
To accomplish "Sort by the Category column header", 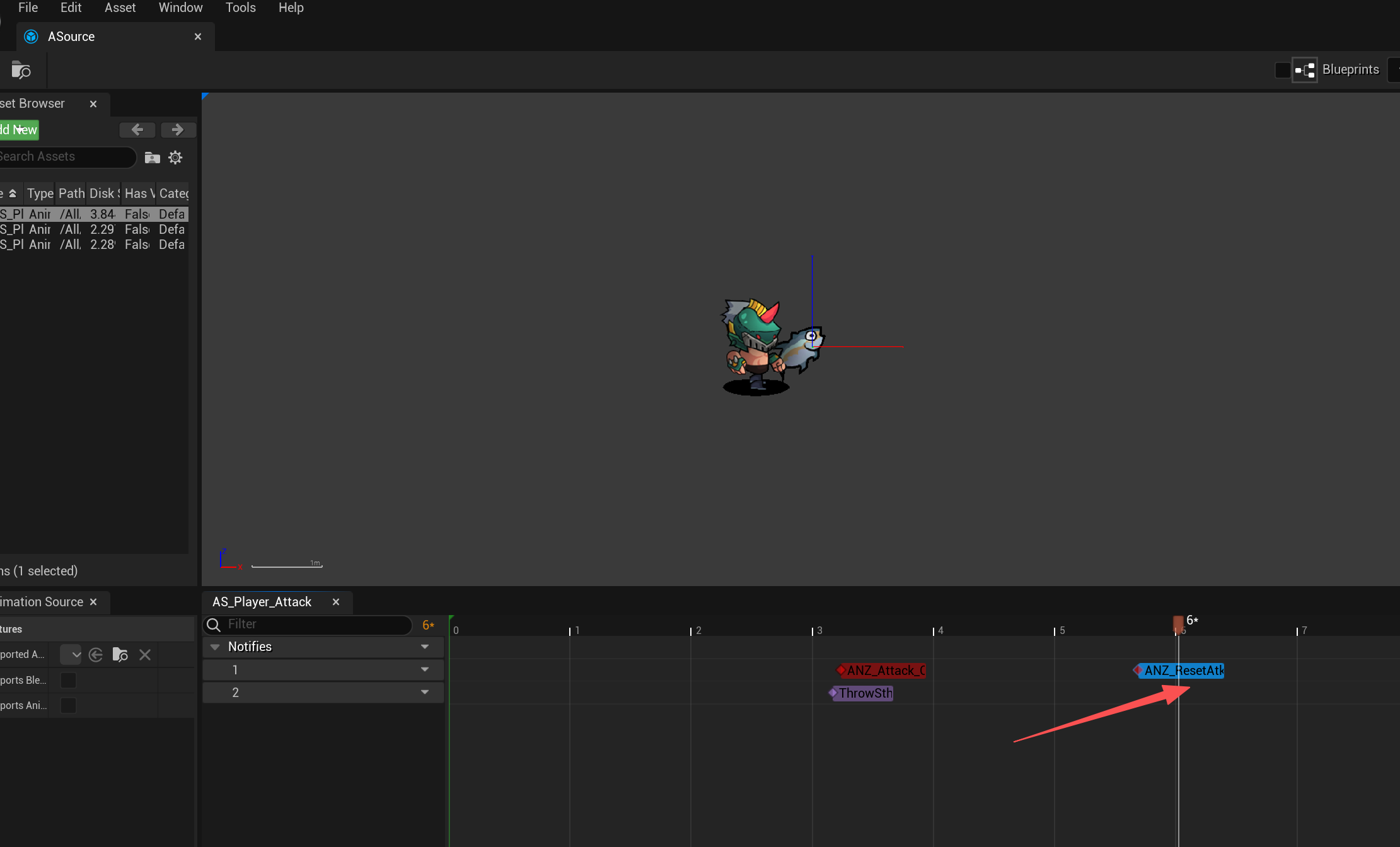I will point(173,193).
